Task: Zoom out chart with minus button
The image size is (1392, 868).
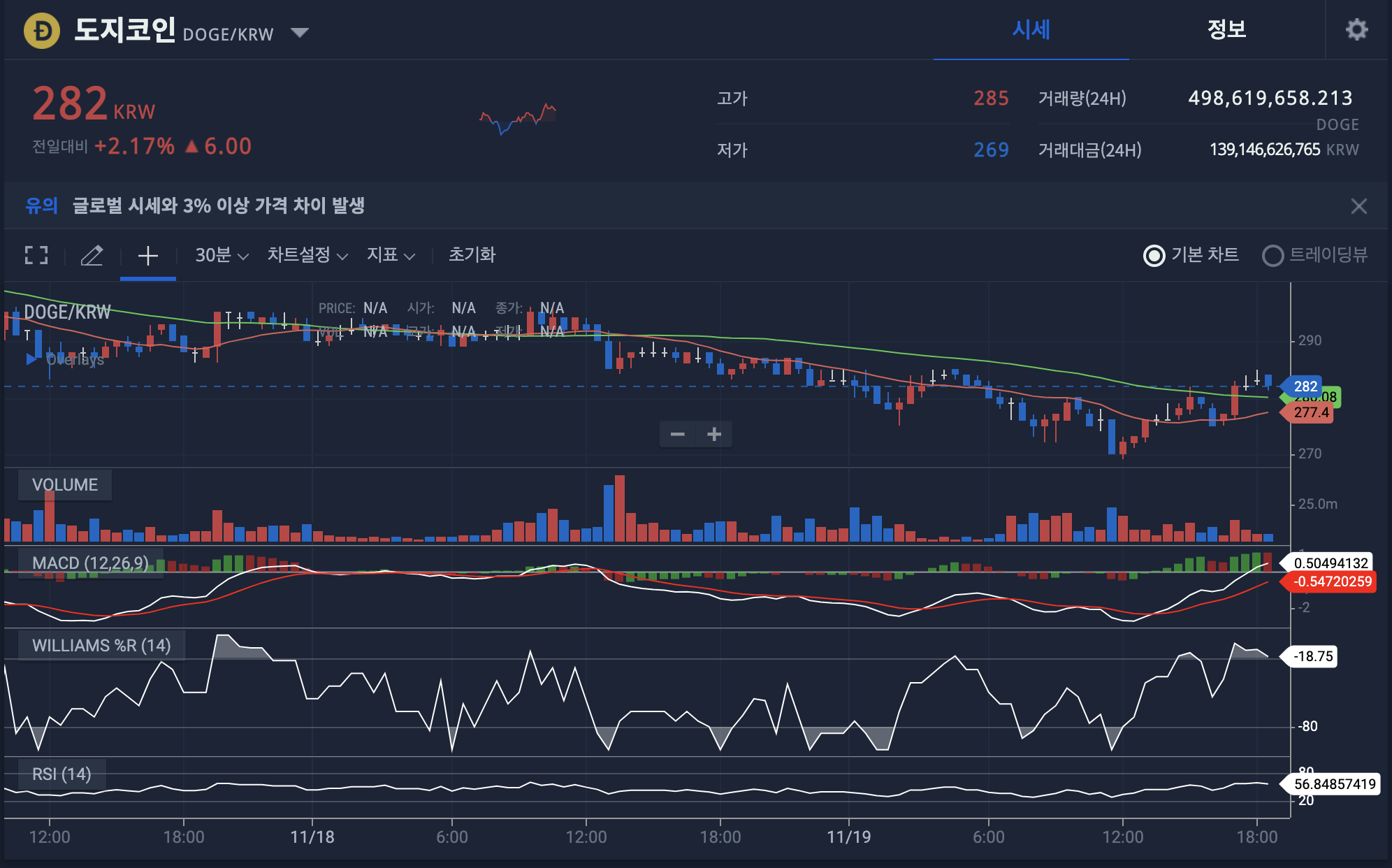Action: [x=677, y=434]
